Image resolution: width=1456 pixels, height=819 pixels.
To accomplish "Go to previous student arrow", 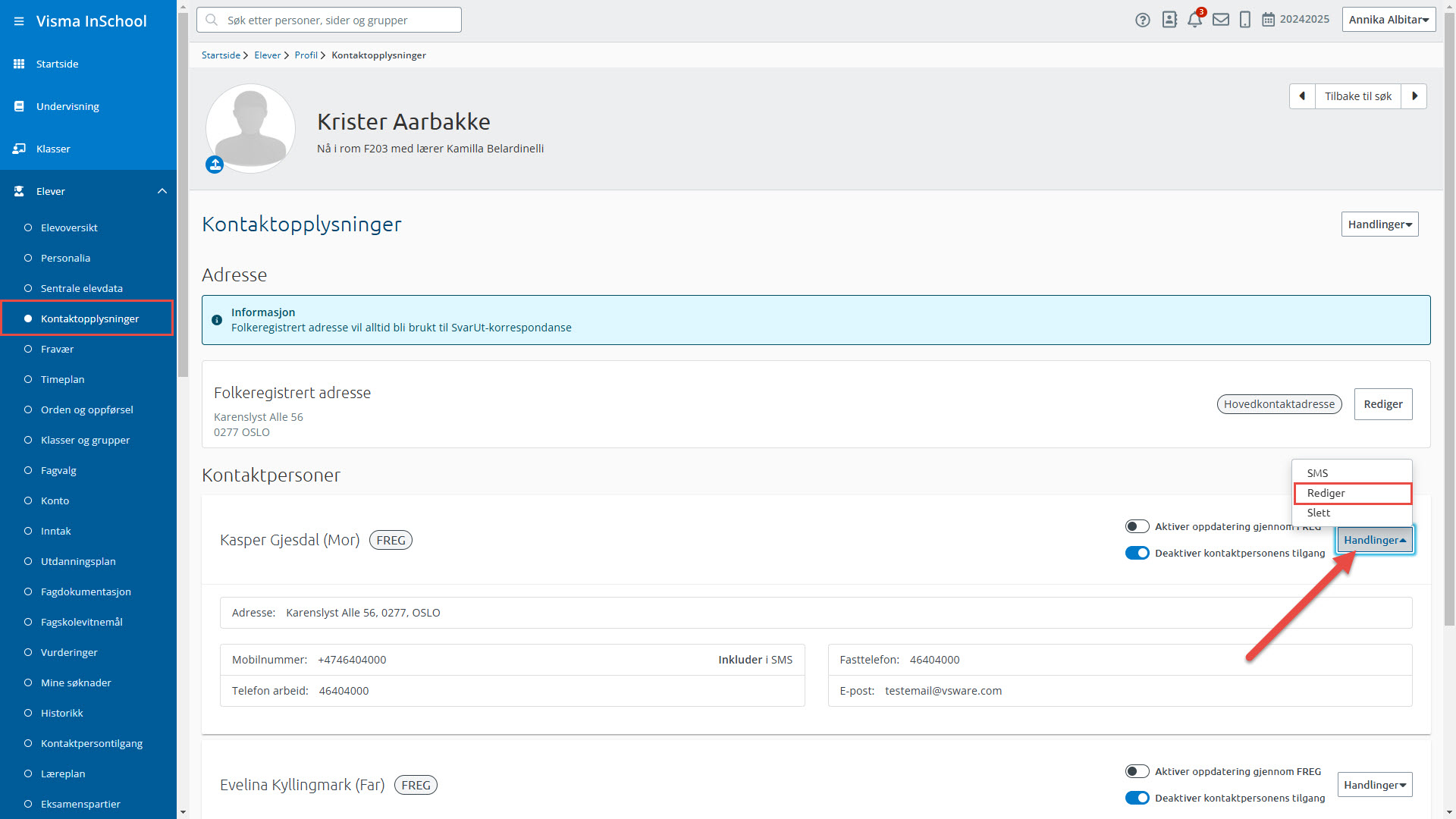I will click(x=1302, y=96).
